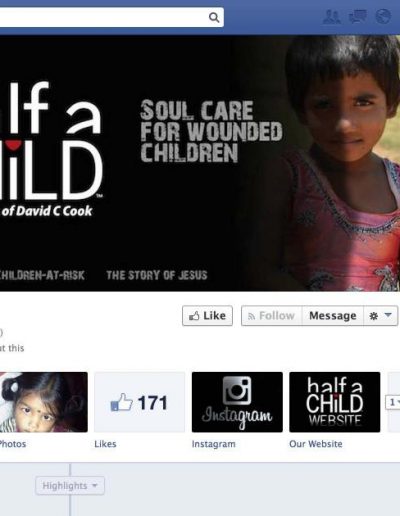Select the Instagram tab label
Viewport: 400px width, 516px height.
coord(214,444)
